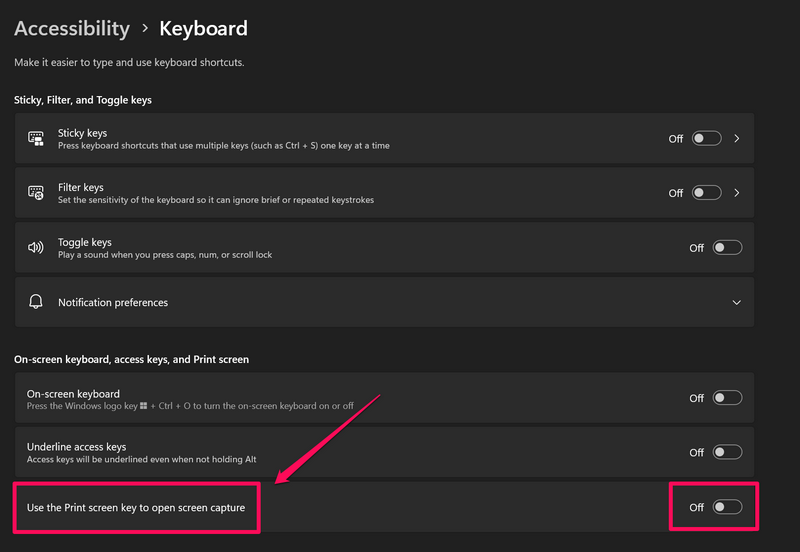The height and width of the screenshot is (552, 800).
Task: Enable Print screen key screen capture toggle
Action: [x=727, y=507]
